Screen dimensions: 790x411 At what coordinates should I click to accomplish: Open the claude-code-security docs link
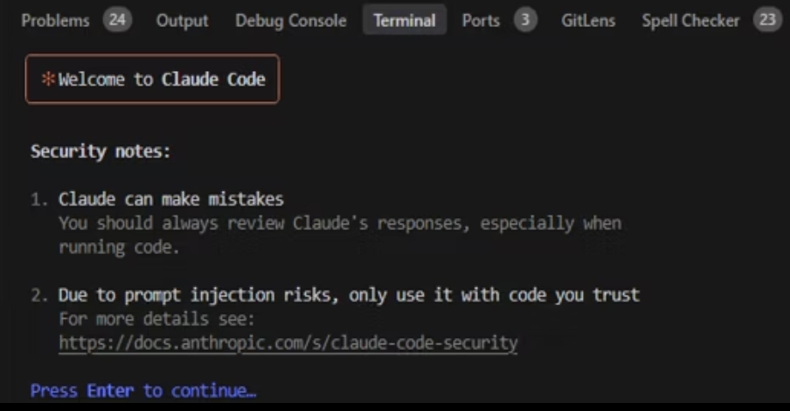pos(288,343)
